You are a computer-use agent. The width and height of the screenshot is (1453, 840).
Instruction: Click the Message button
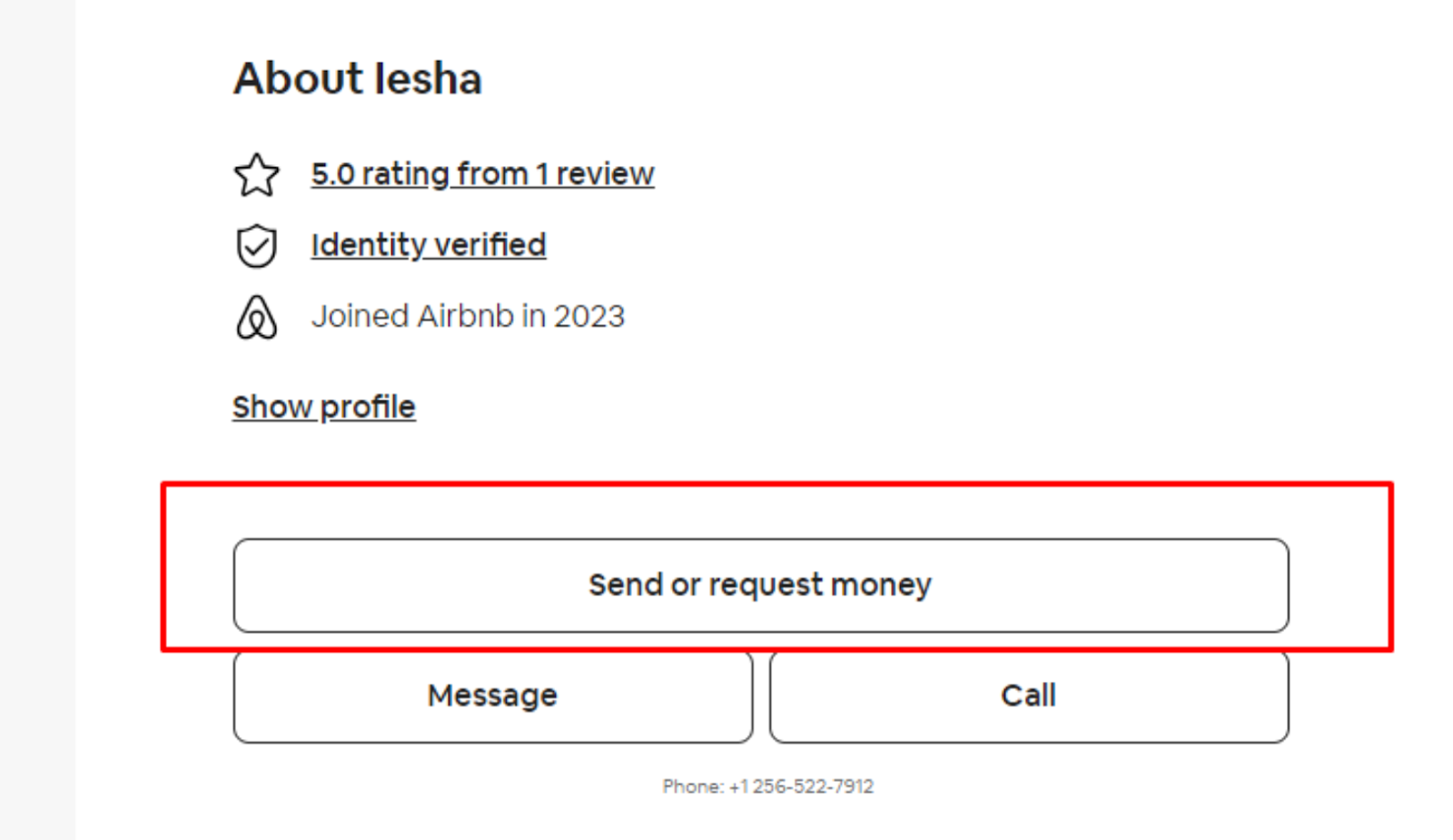click(492, 697)
